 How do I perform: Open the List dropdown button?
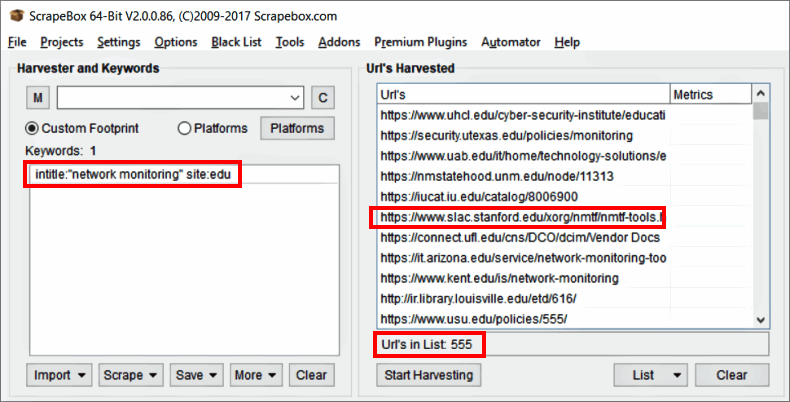click(x=651, y=375)
